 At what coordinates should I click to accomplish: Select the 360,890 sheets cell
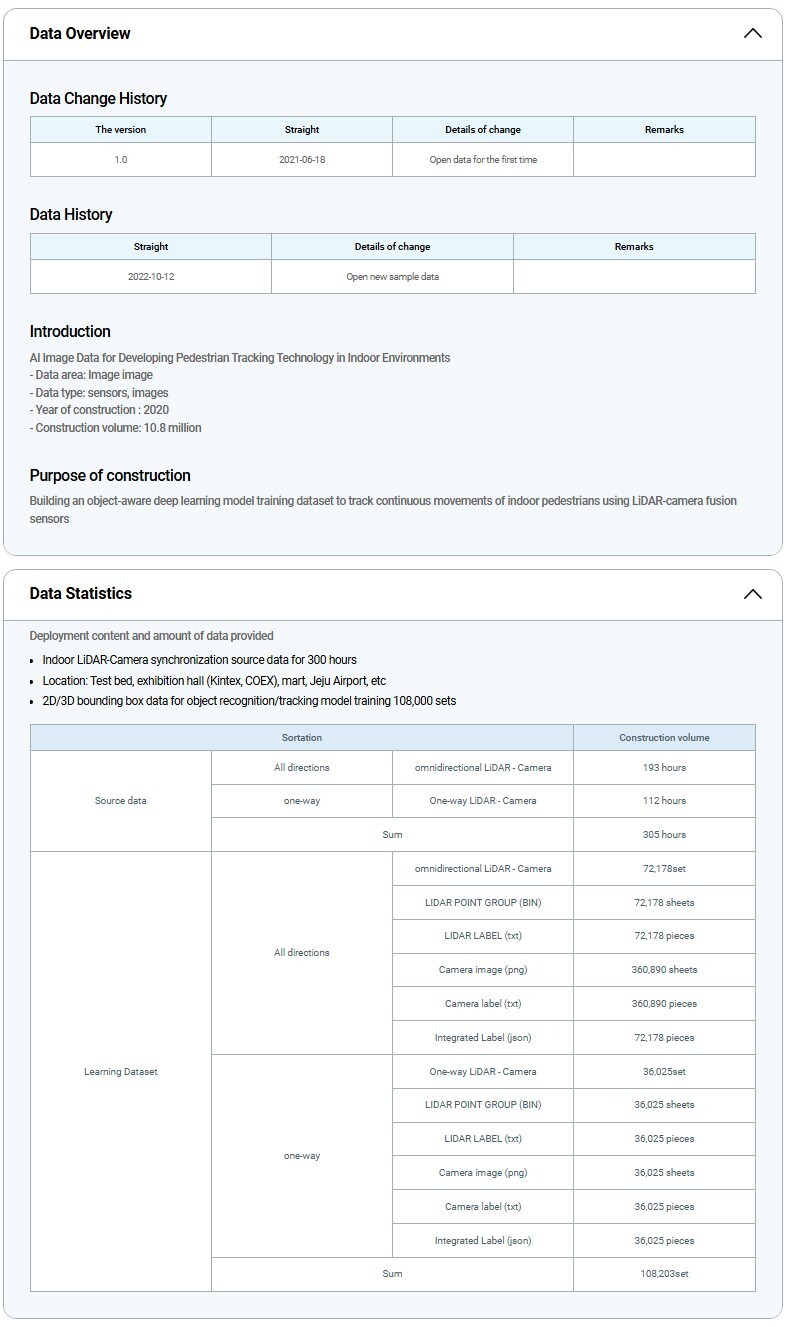pyautogui.click(x=664, y=969)
